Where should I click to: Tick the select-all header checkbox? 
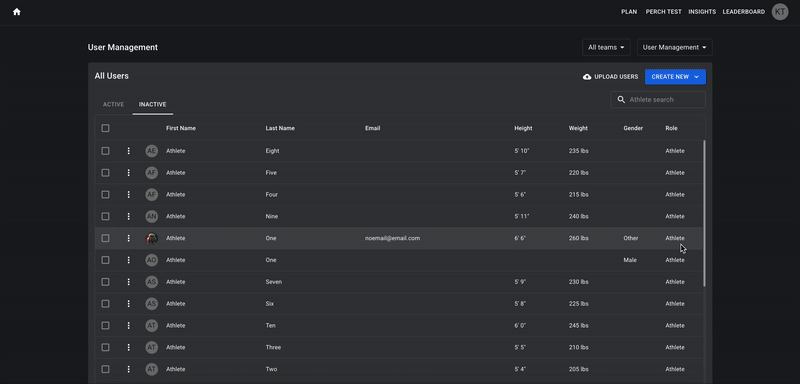click(x=105, y=129)
